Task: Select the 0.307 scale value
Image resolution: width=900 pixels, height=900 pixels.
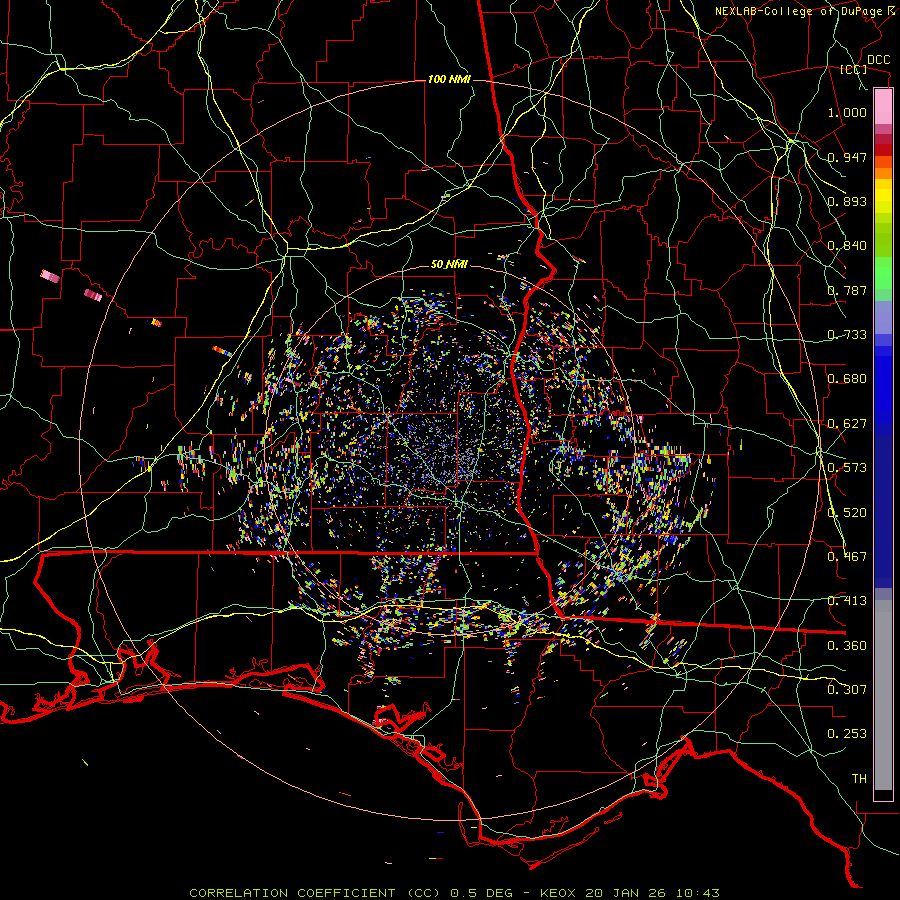Action: pyautogui.click(x=847, y=690)
